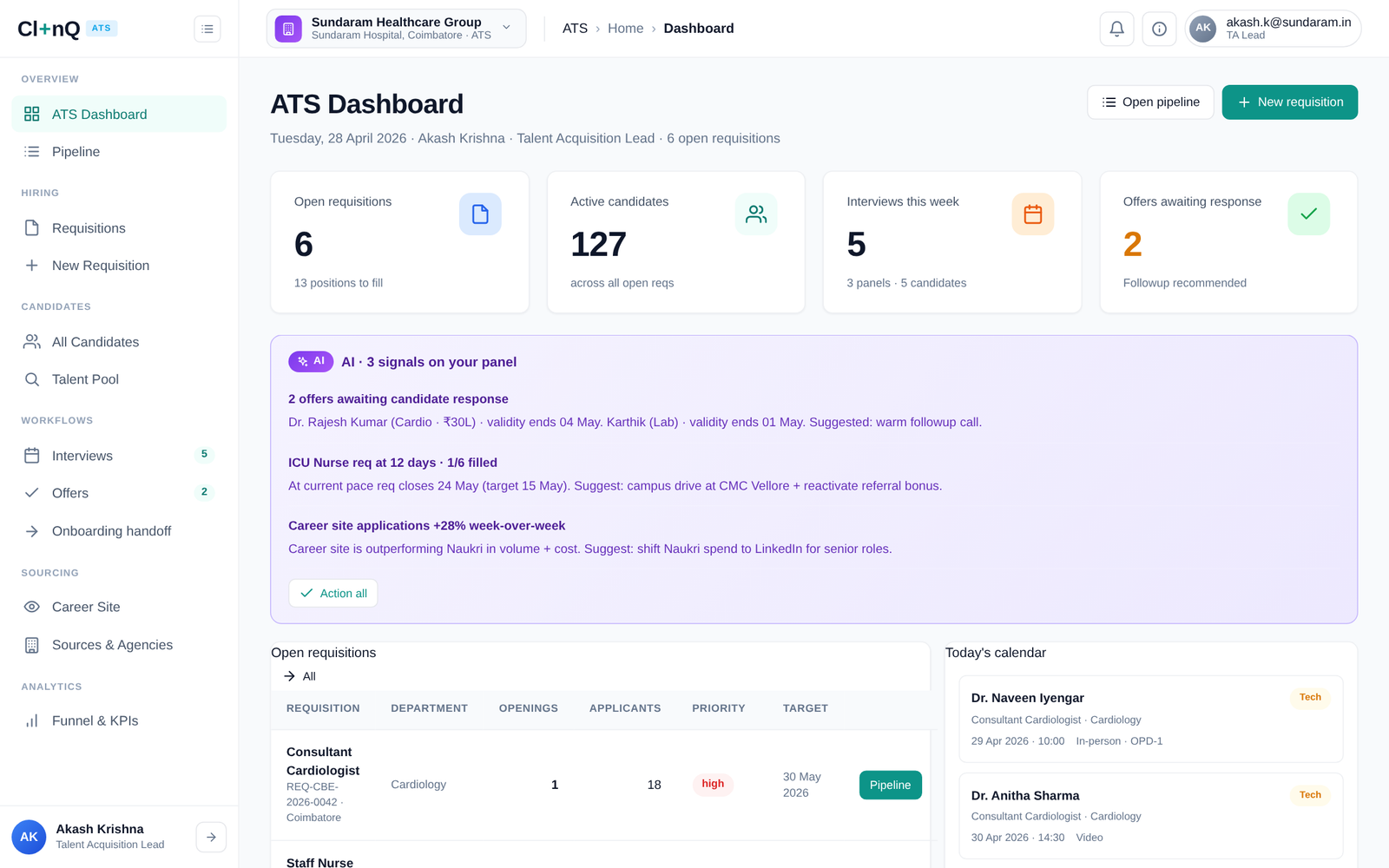Open the organization switcher dropdown chevron

click(x=507, y=28)
